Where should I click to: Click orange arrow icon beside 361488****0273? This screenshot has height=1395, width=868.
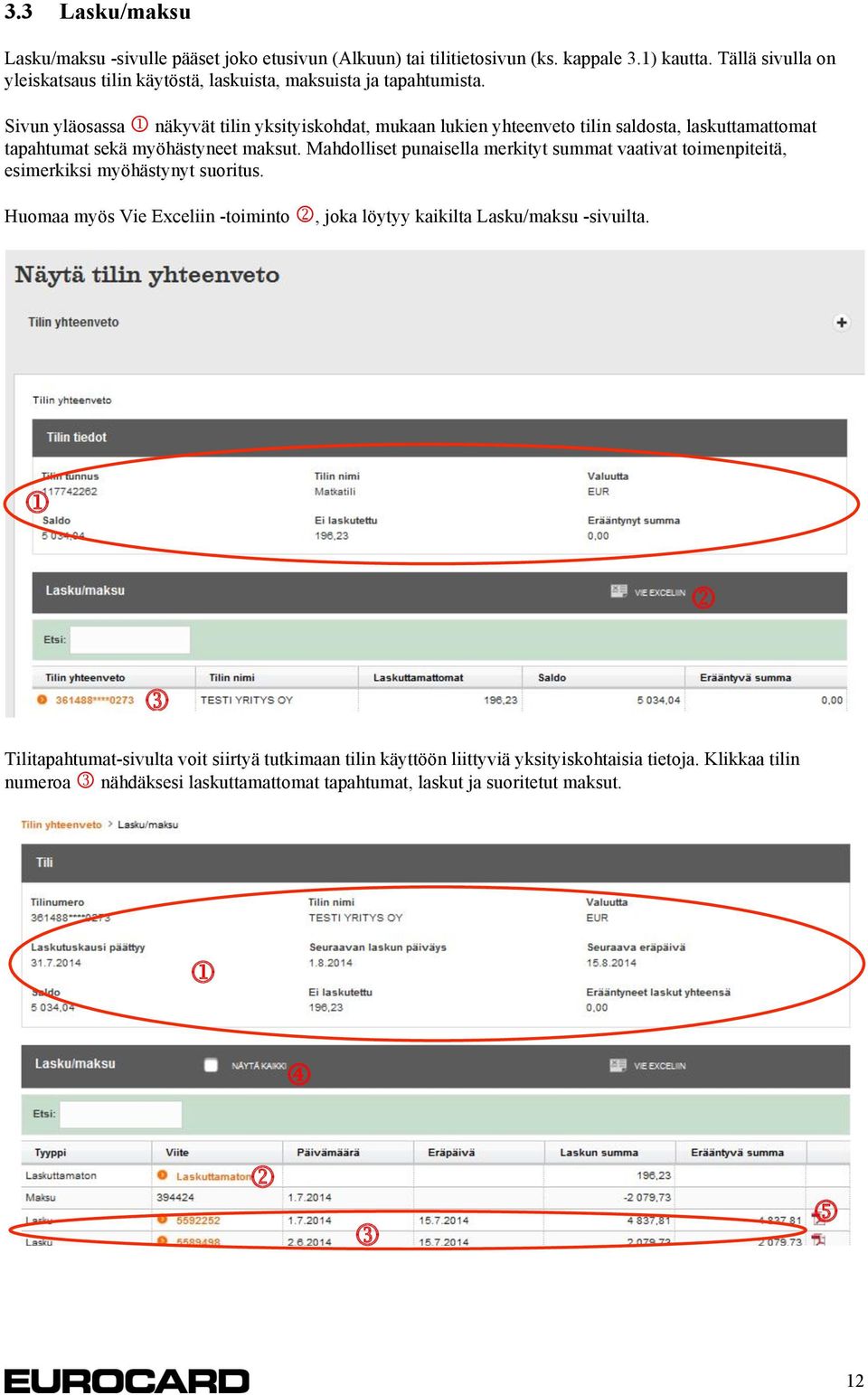coord(42,700)
